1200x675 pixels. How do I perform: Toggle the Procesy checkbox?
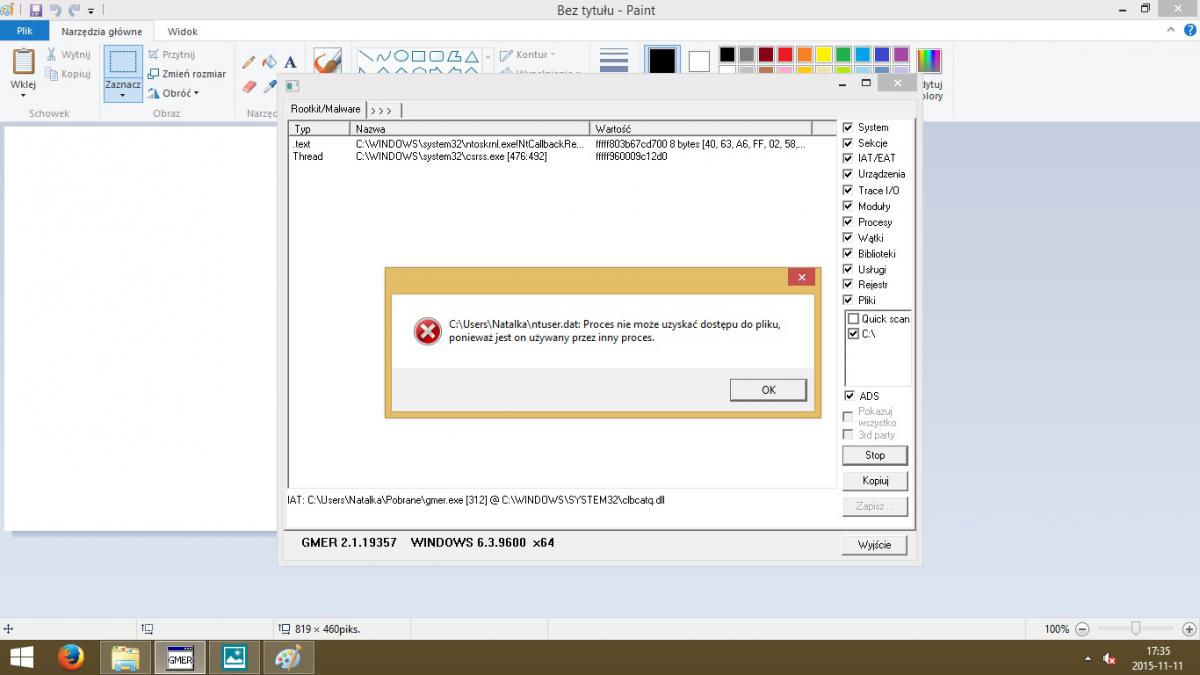pyautogui.click(x=848, y=222)
